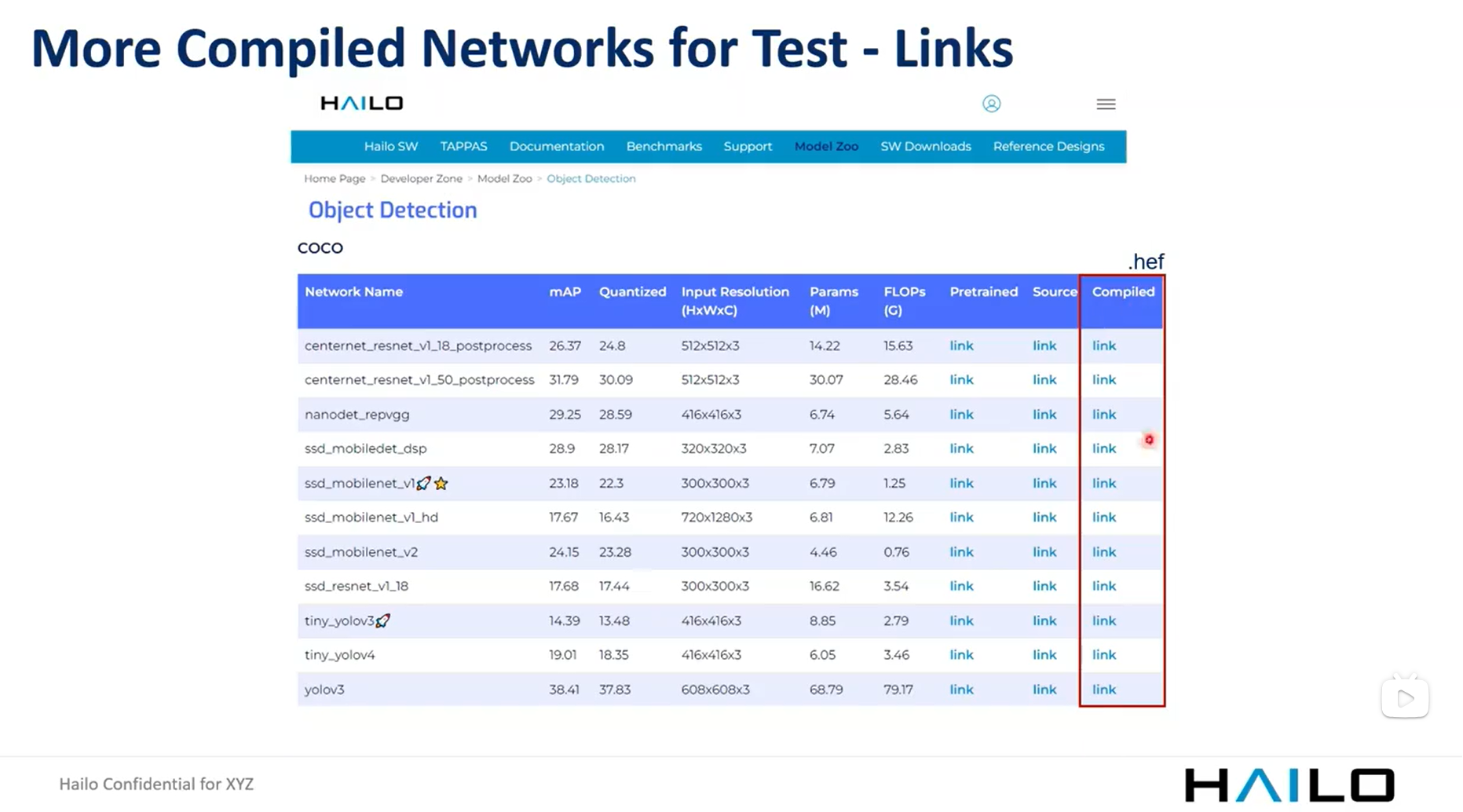Image resolution: width=1463 pixels, height=812 pixels.
Task: Click the Input Resolution column header
Action: [x=734, y=301]
